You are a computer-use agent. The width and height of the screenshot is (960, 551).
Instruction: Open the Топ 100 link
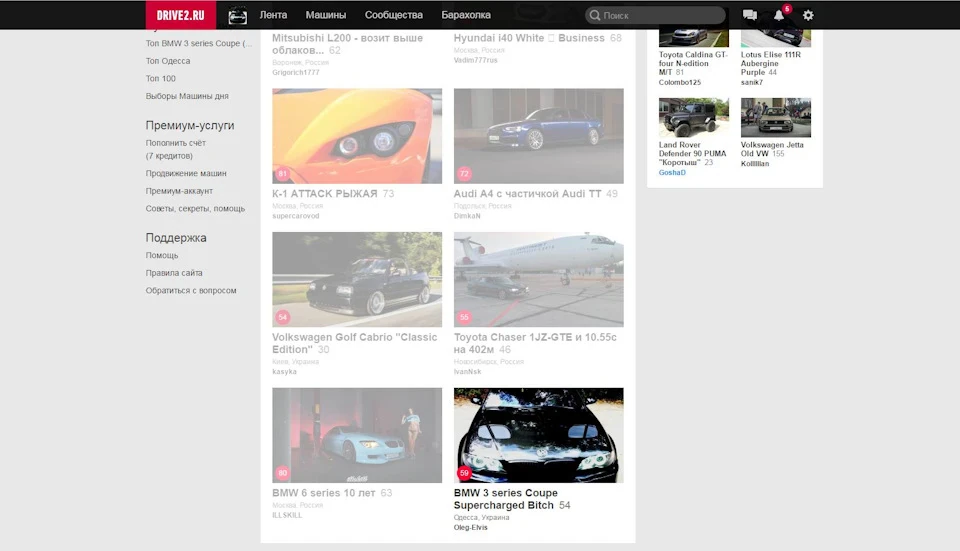160,78
